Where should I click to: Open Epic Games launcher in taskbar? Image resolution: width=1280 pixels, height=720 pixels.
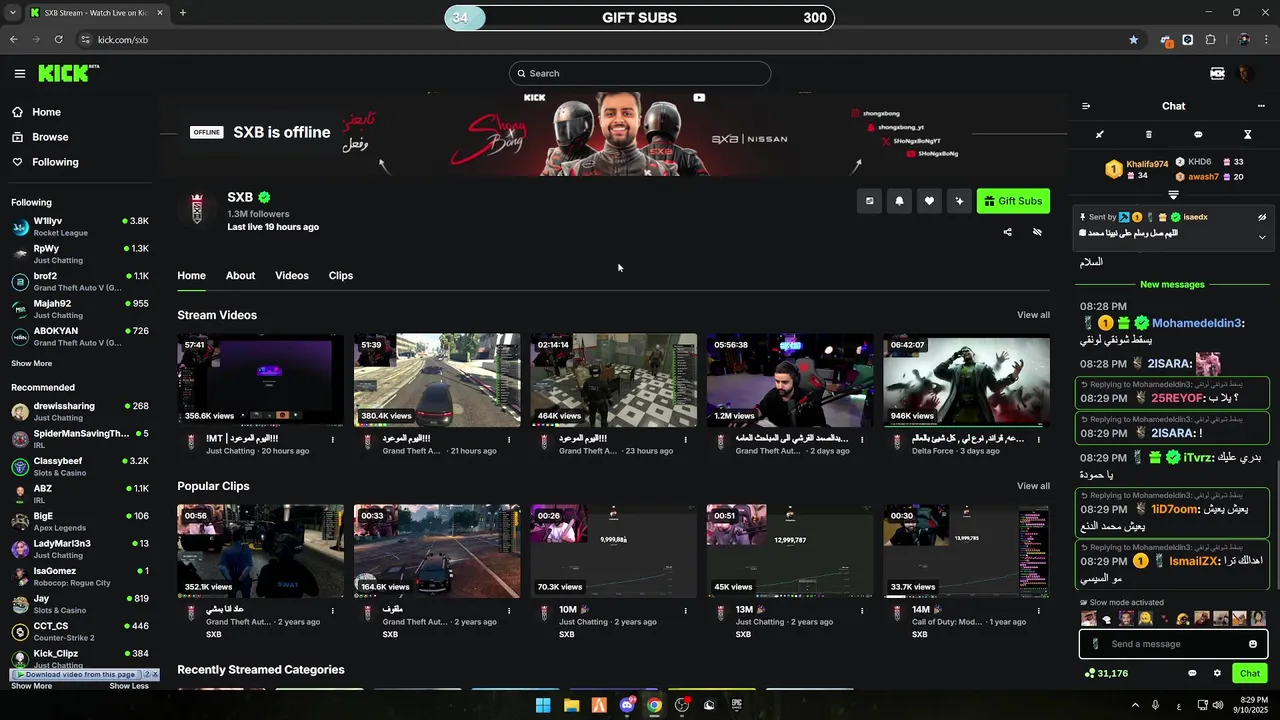737,705
